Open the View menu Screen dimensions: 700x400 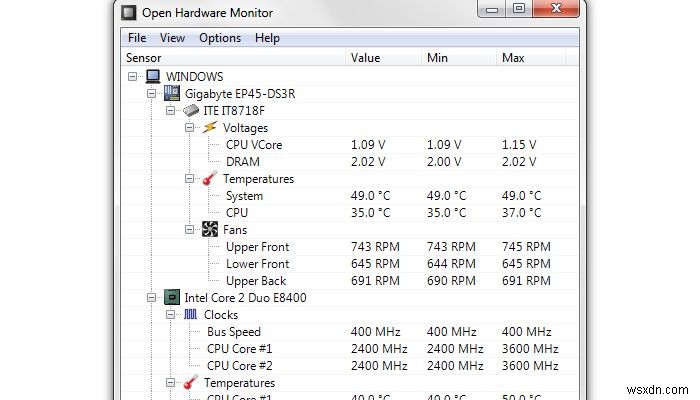tap(172, 38)
